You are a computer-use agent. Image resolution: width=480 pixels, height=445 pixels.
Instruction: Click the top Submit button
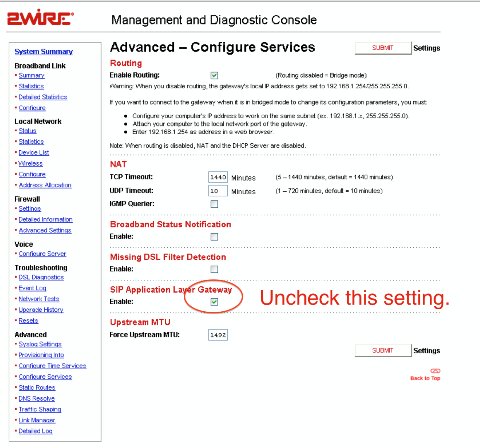(x=383, y=48)
